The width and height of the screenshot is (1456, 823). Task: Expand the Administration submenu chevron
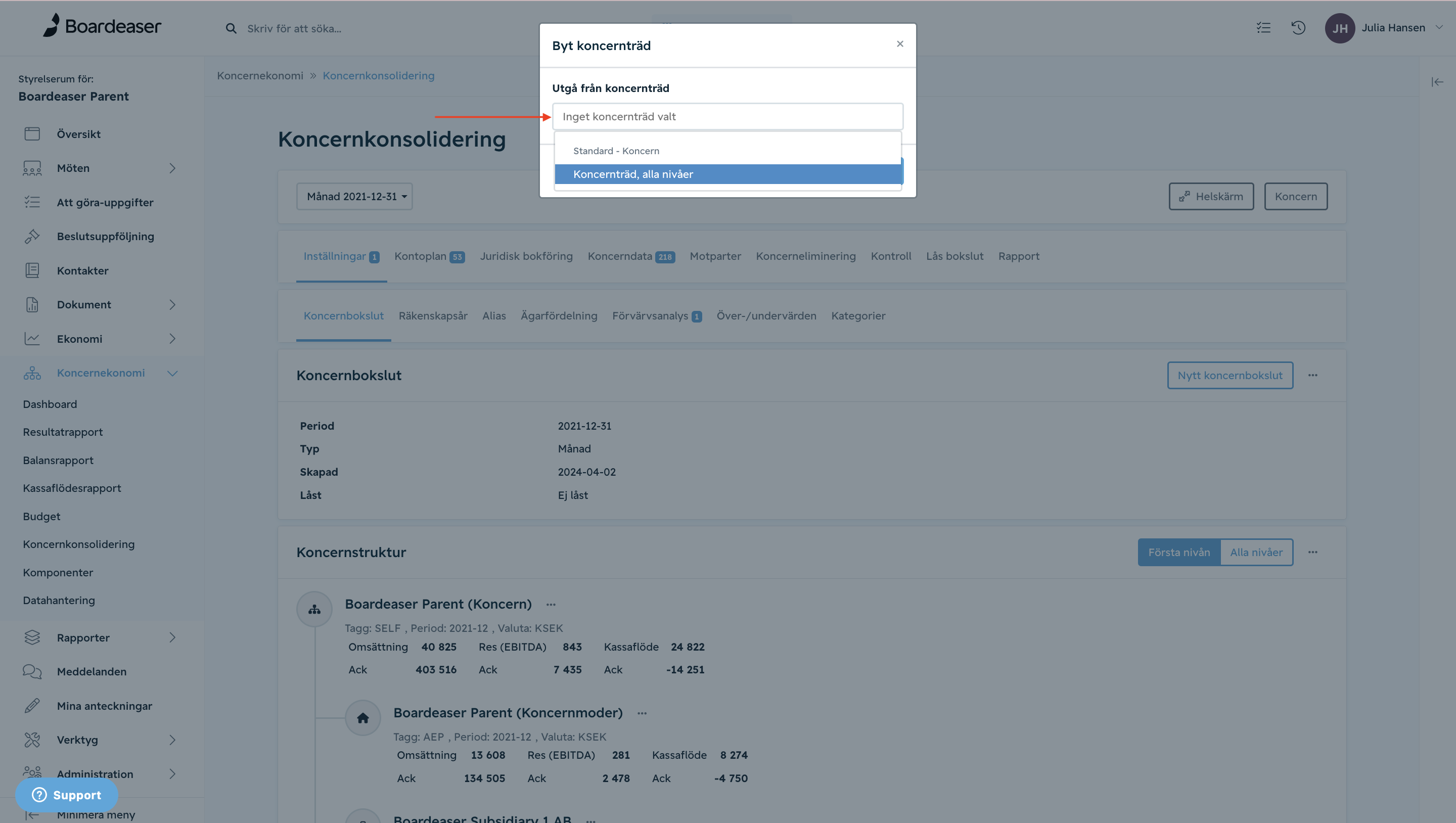[172, 774]
